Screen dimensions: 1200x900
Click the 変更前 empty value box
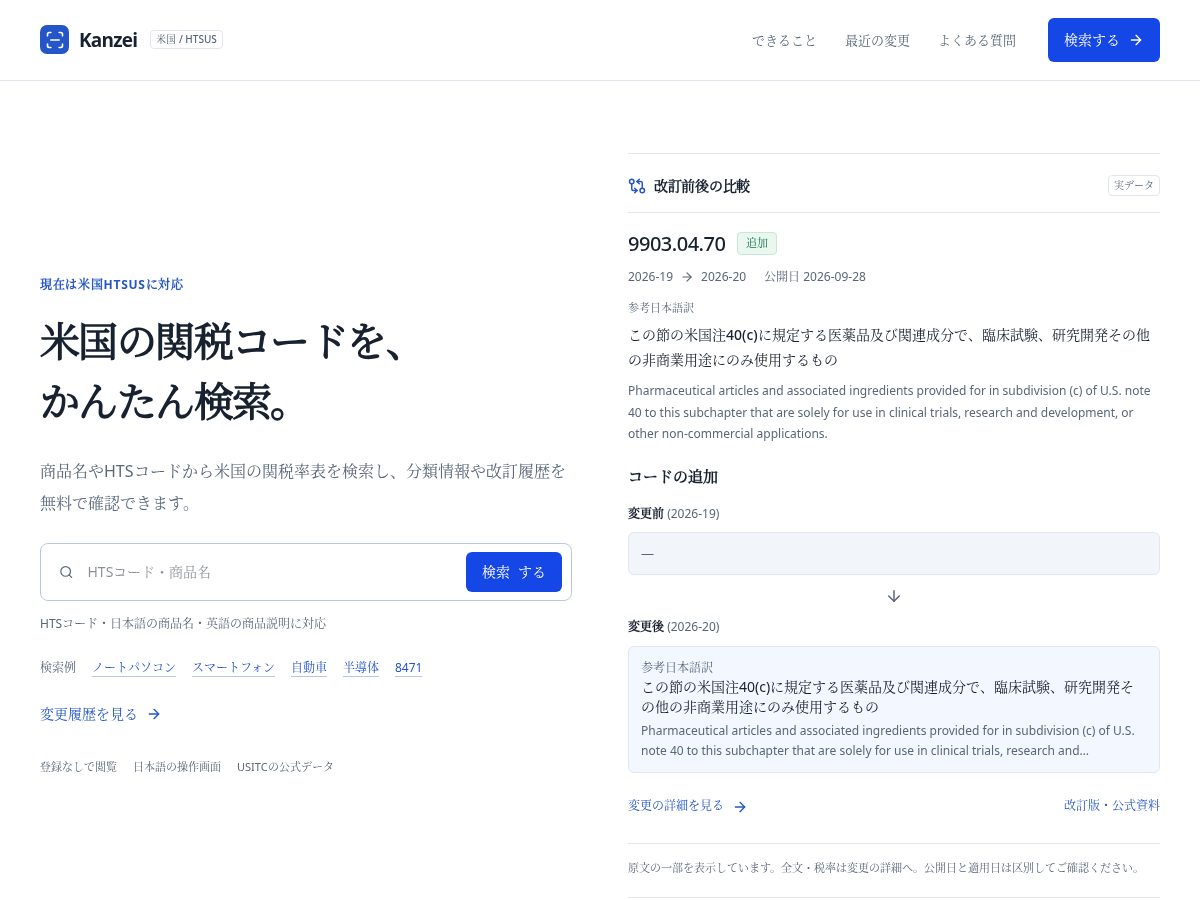point(894,553)
